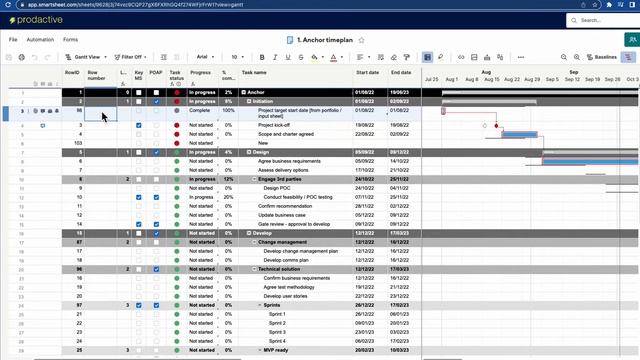Click the End date column header
Viewport: 640px width, 360px height.
click(x=401, y=73)
